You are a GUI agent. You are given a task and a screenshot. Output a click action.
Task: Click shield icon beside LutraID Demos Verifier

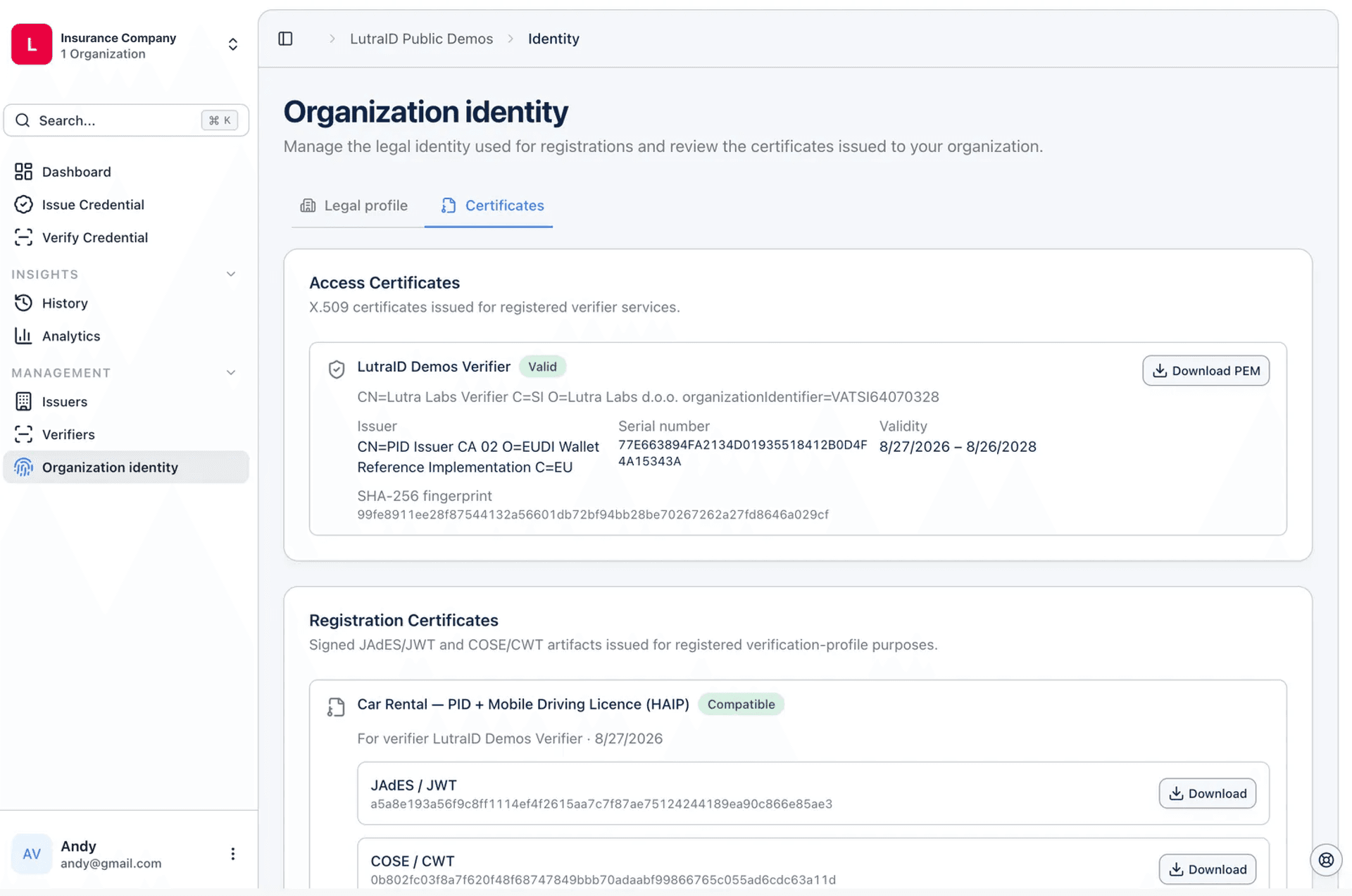[337, 369]
